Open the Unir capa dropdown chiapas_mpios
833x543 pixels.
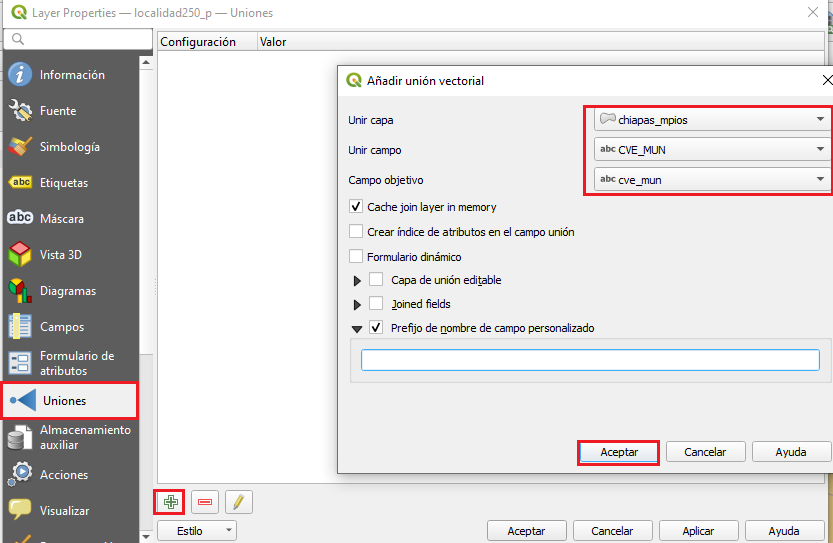coord(707,120)
